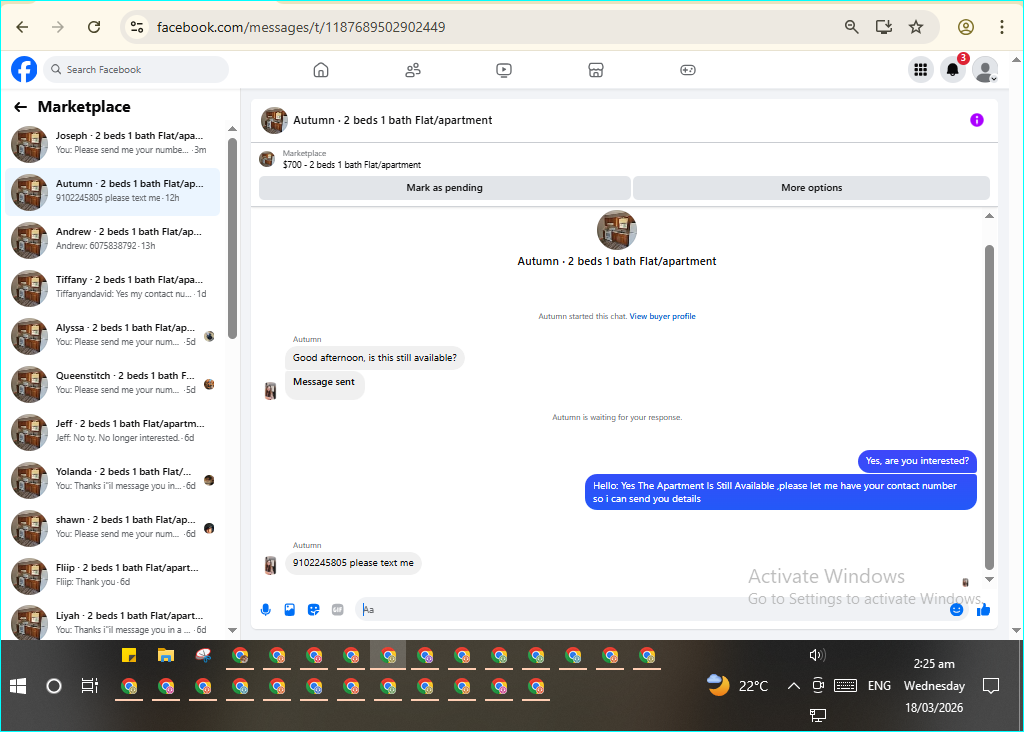Open Andrew's conversation with 6075838792
The height and width of the screenshot is (732, 1024).
112,240
